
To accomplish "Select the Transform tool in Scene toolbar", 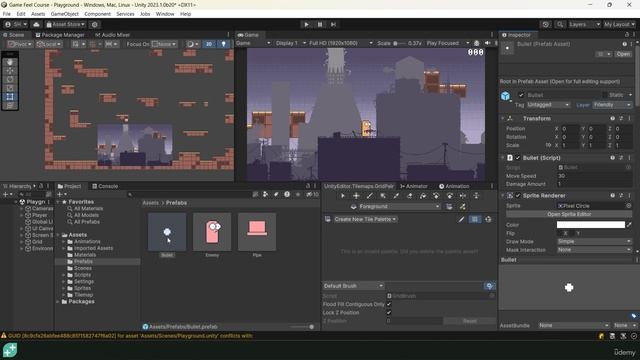I will tap(10, 106).
